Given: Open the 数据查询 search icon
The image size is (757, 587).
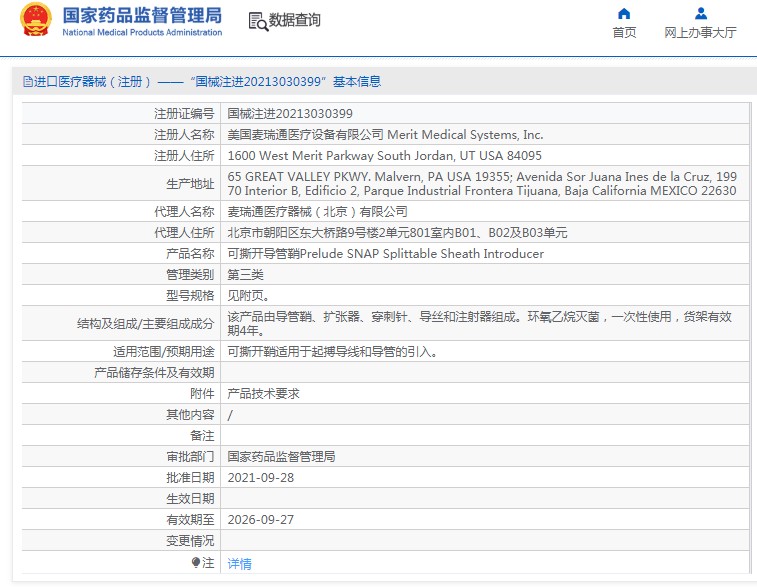Looking at the screenshot, I should [x=258, y=22].
